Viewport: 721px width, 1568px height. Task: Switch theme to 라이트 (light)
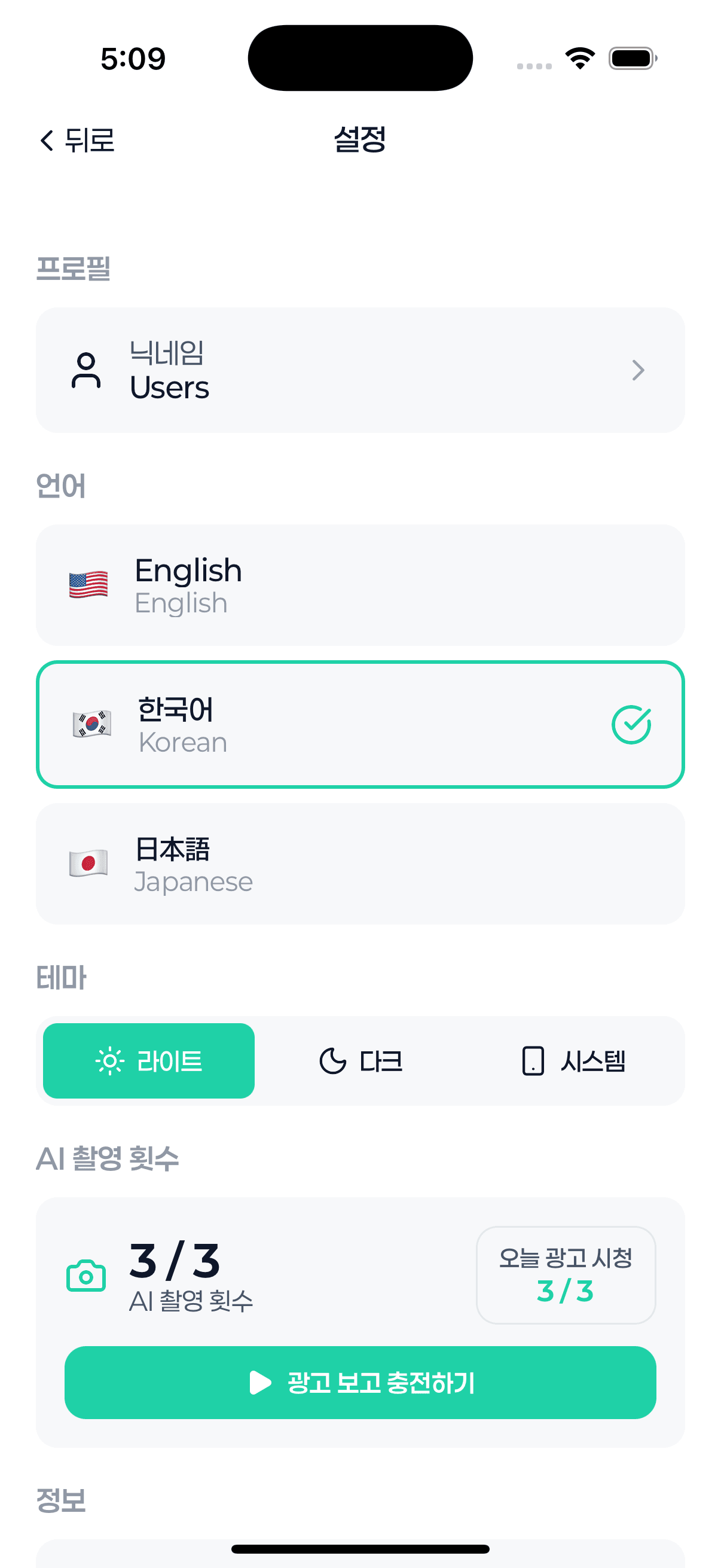149,1061
